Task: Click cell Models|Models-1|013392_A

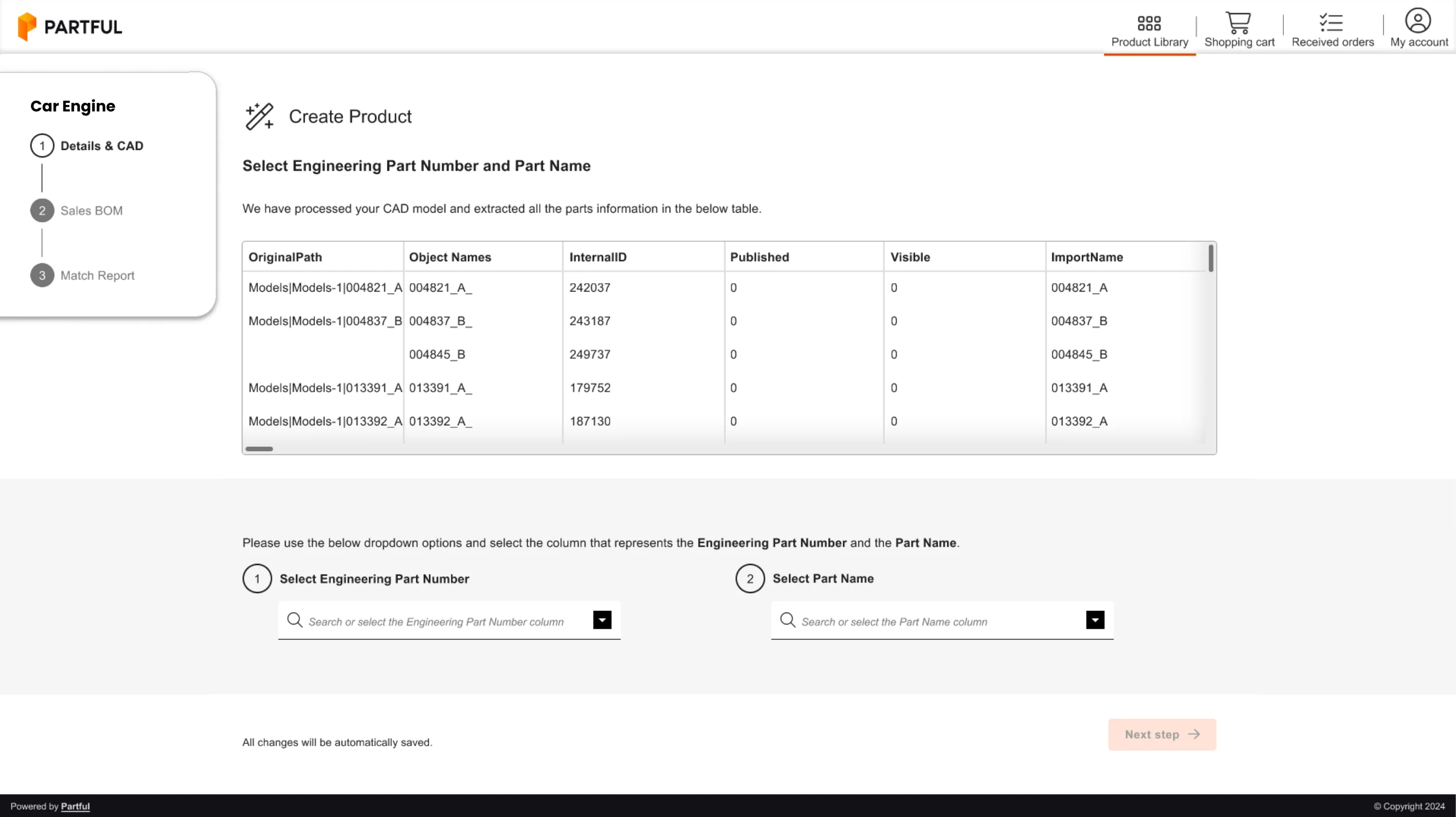Action: 325,421
